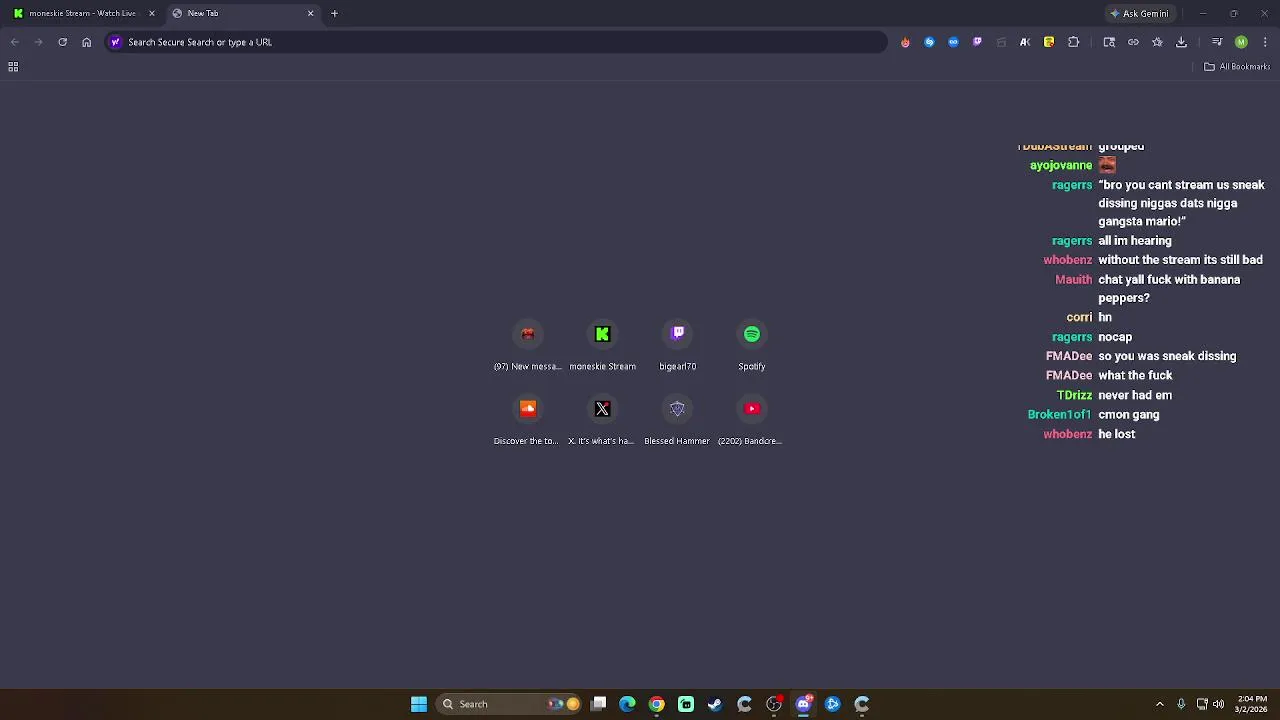Open the Kick moneskie Stream shortcut tile

click(x=602, y=345)
